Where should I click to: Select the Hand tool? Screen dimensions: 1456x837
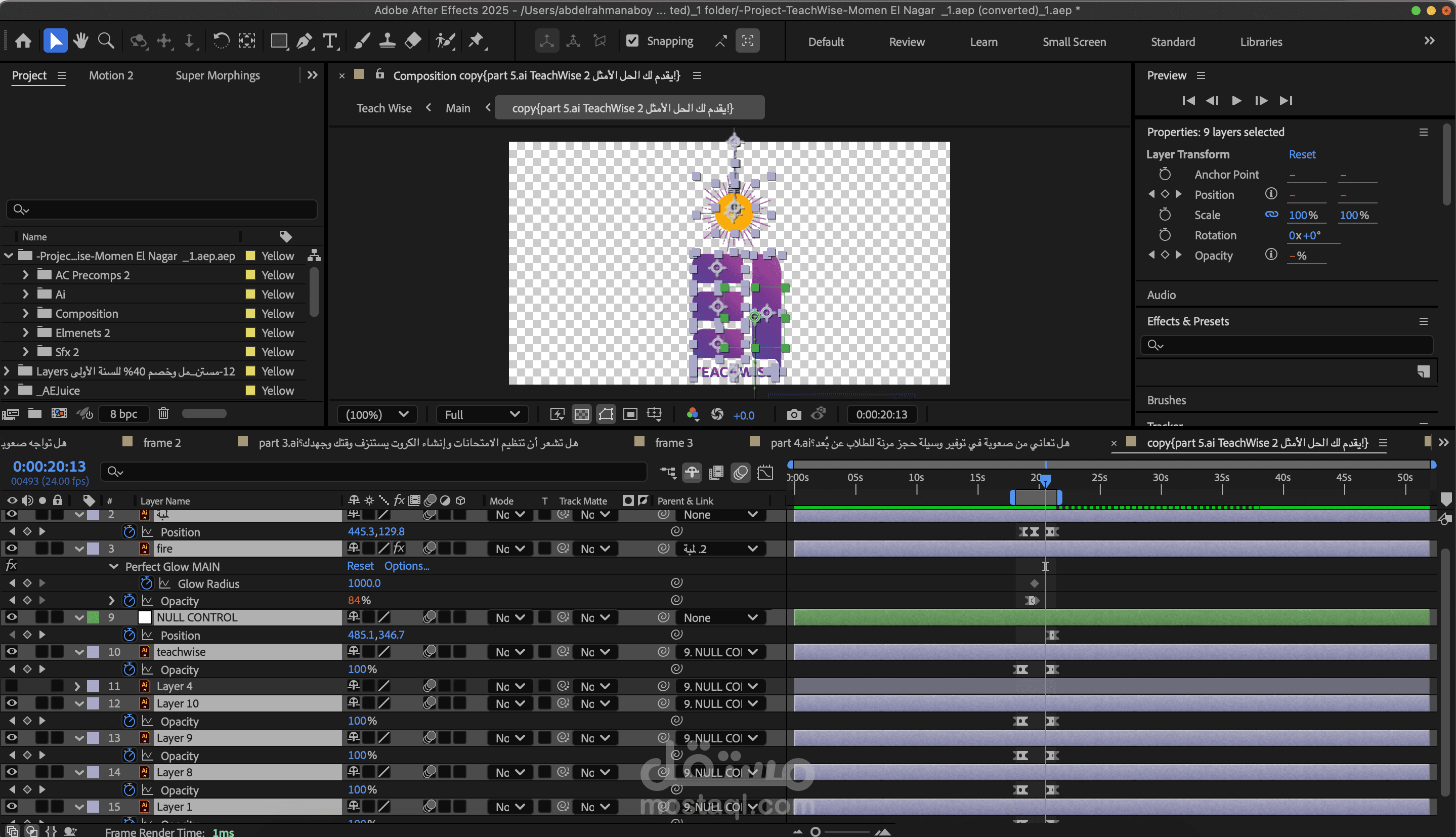pyautogui.click(x=80, y=41)
